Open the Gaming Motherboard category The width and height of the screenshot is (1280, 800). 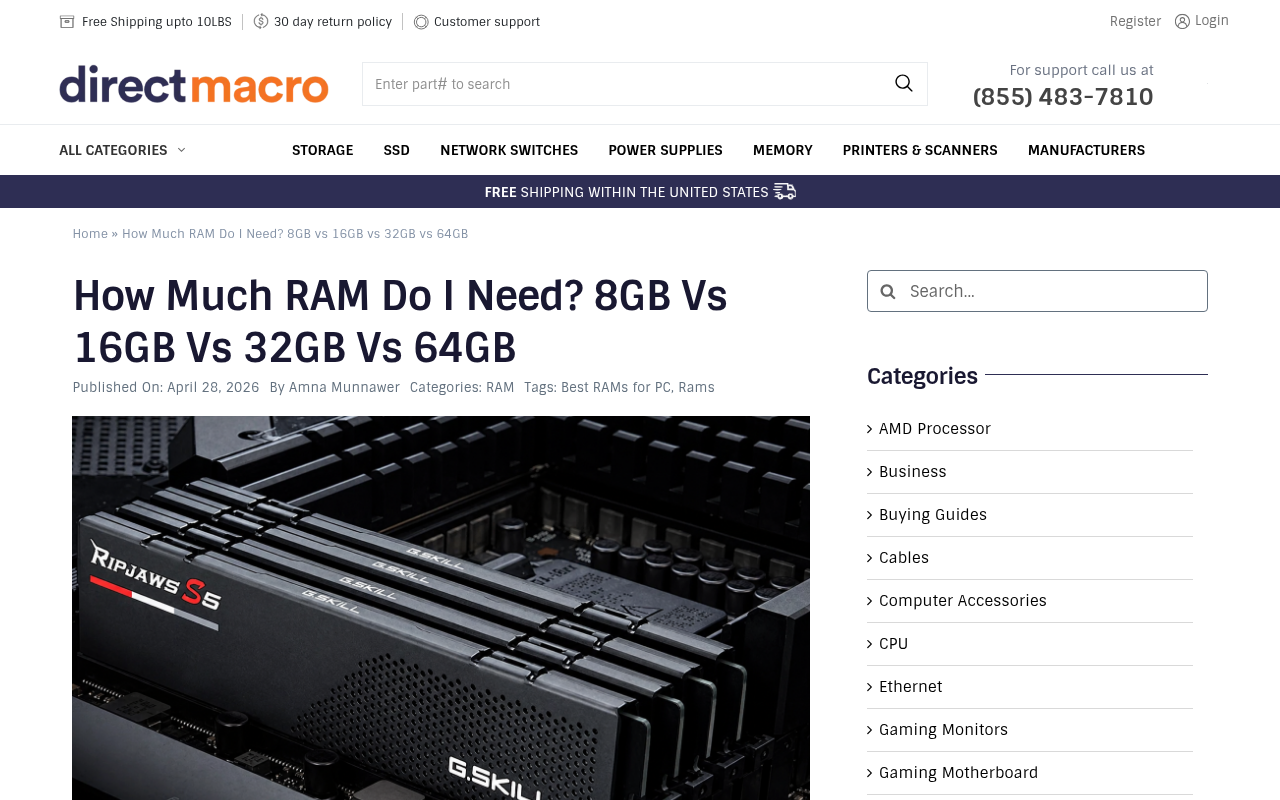click(x=959, y=773)
